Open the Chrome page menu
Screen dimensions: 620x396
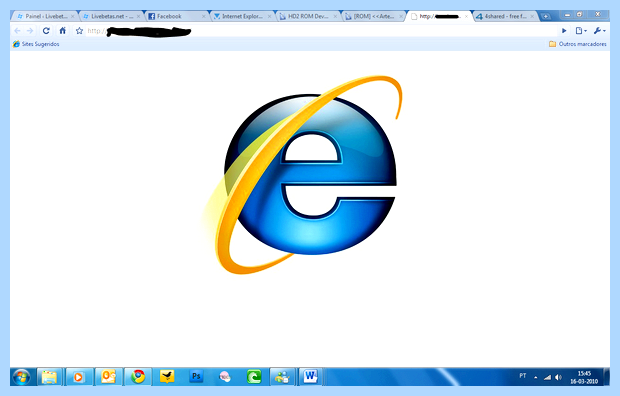pyautogui.click(x=581, y=30)
